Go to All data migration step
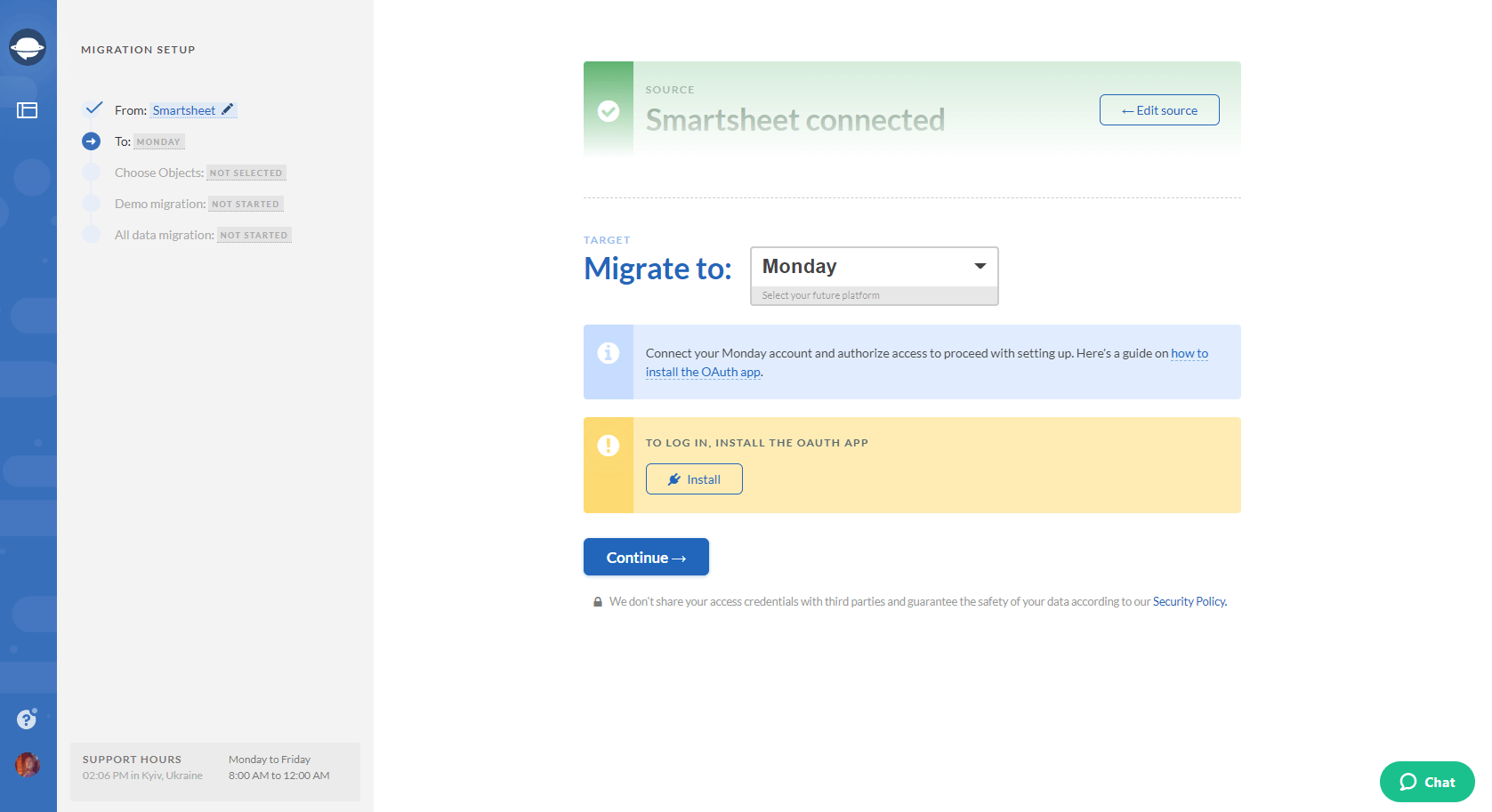 coord(165,235)
